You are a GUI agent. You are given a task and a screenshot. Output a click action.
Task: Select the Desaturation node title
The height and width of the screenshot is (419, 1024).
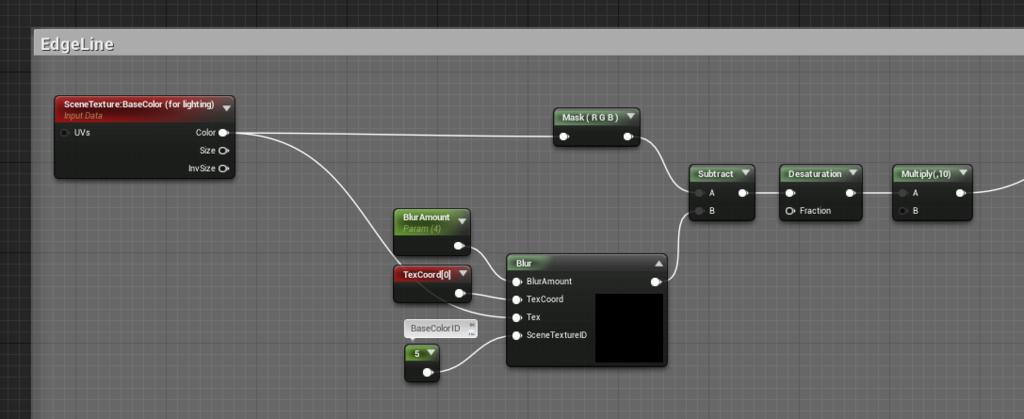point(814,174)
